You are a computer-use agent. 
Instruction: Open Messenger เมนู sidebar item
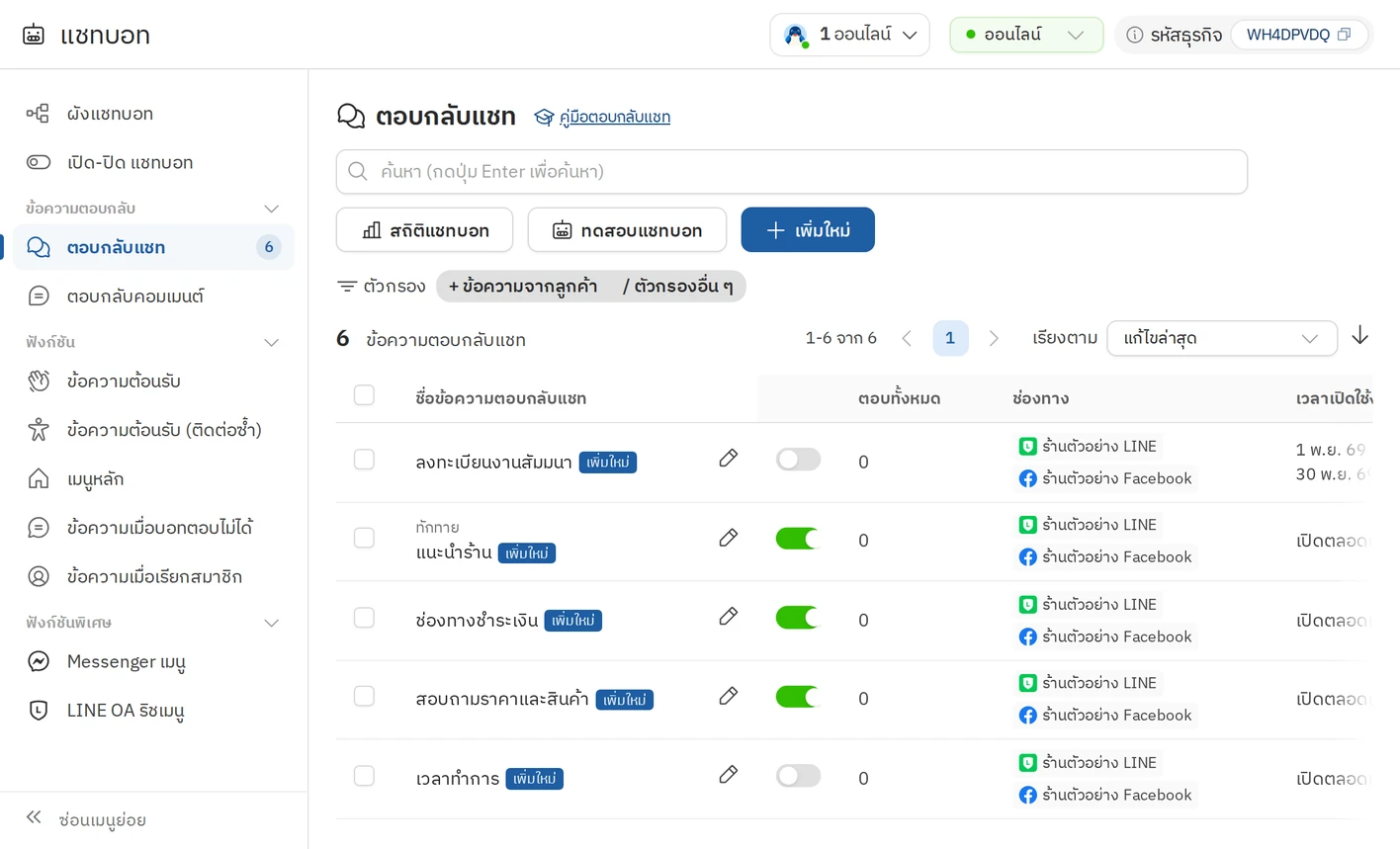point(153,661)
